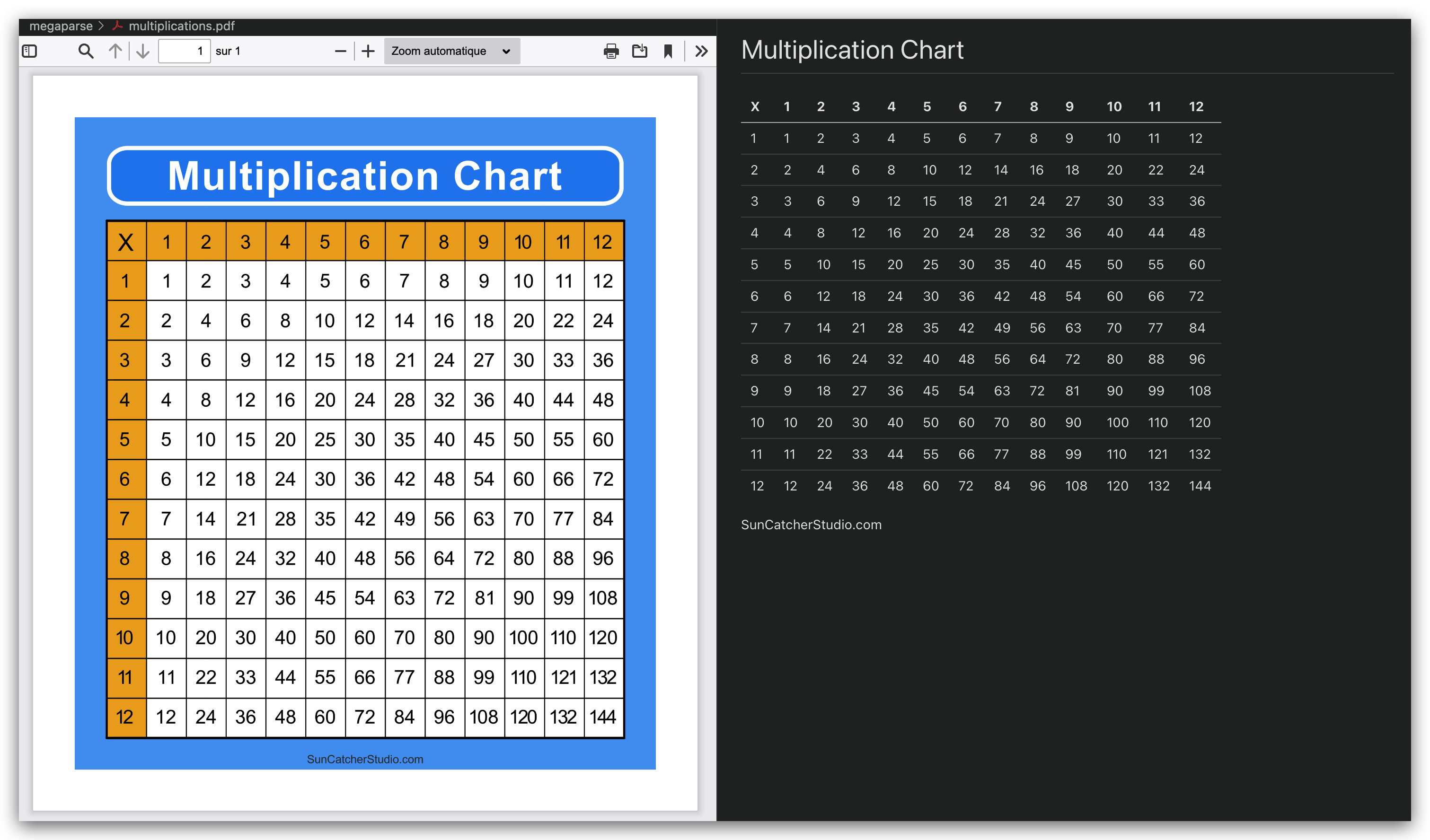Click the bookmark current view icon
Screen dimensions: 1430x840
[668, 52]
